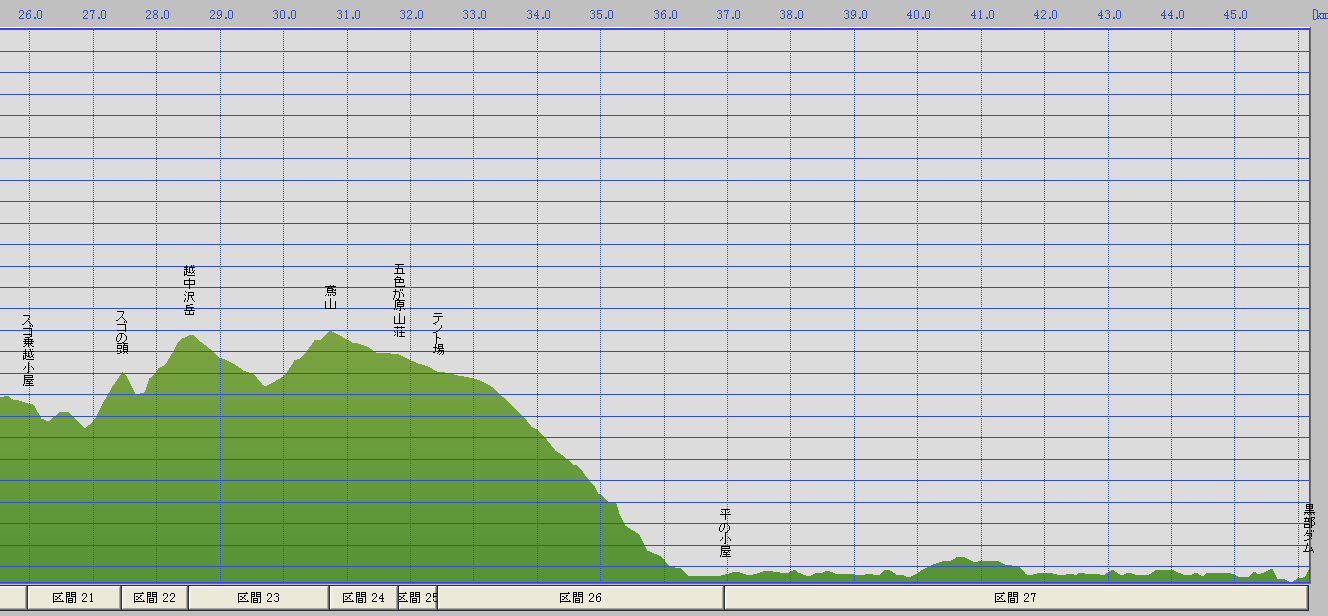The image size is (1328, 616).
Task: Select the 鳶山 peak label
Action: (x=330, y=296)
